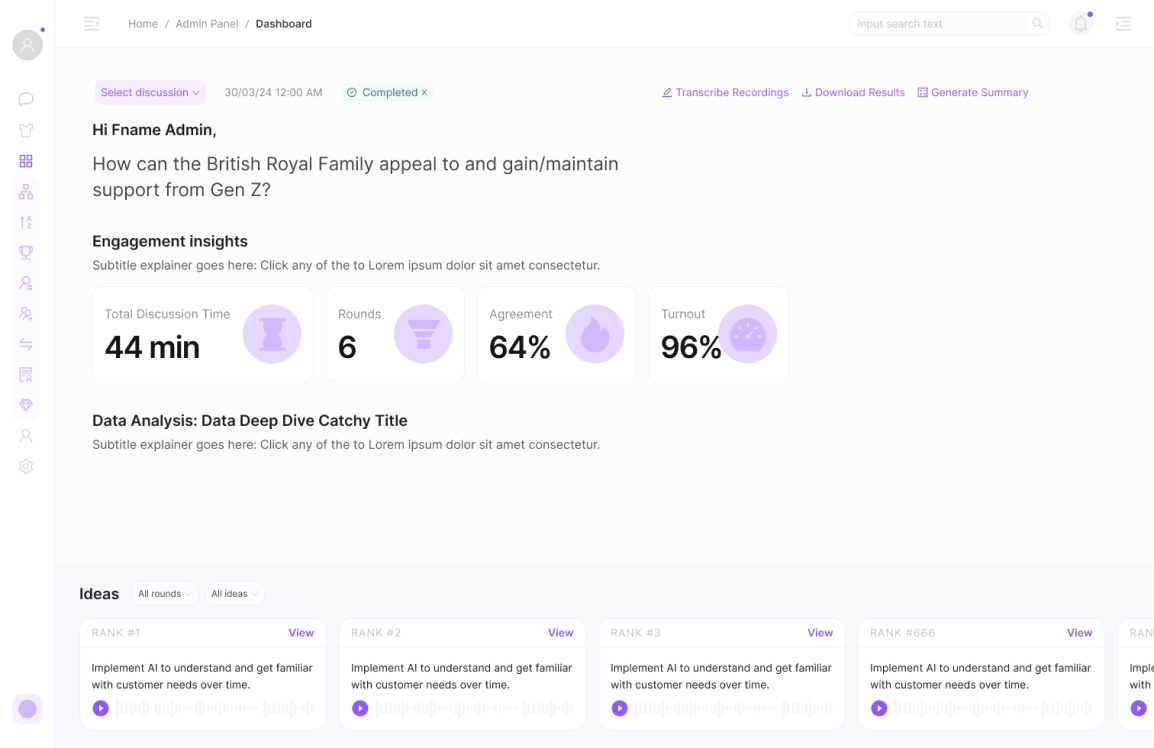1154x748 pixels.
Task: Open the notifications bell
Action: tap(1080, 24)
